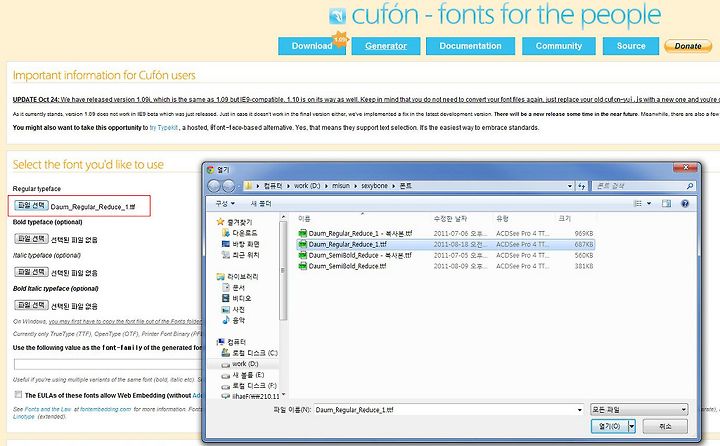Expand the 파일 이름 combo box dropdown

point(579,410)
